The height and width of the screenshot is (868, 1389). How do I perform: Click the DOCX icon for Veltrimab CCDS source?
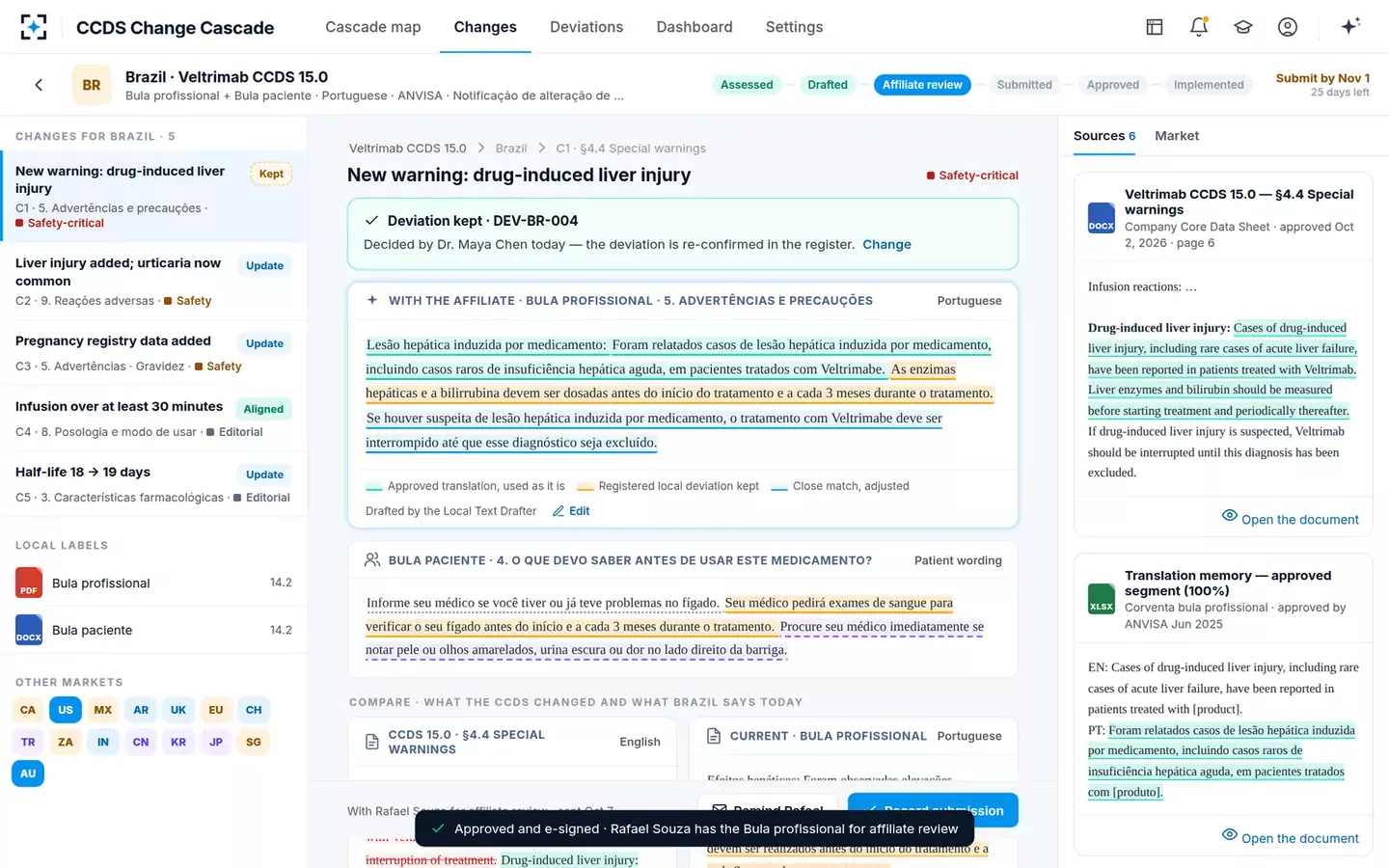pos(1102,218)
